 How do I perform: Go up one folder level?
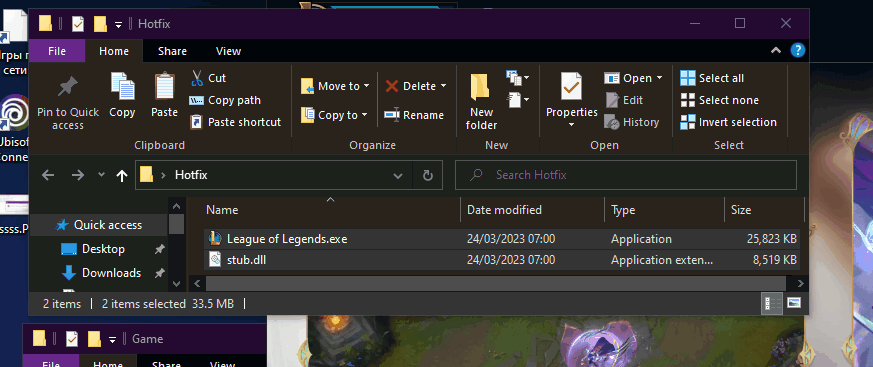point(122,175)
